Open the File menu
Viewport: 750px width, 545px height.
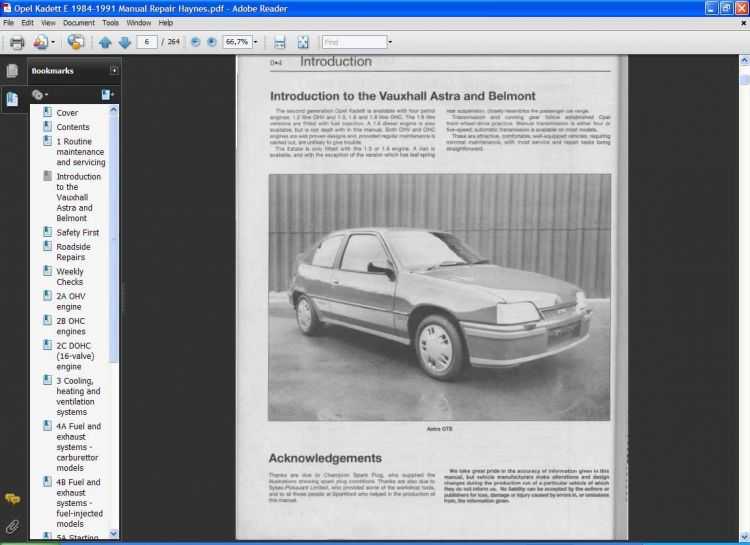pyautogui.click(x=8, y=22)
